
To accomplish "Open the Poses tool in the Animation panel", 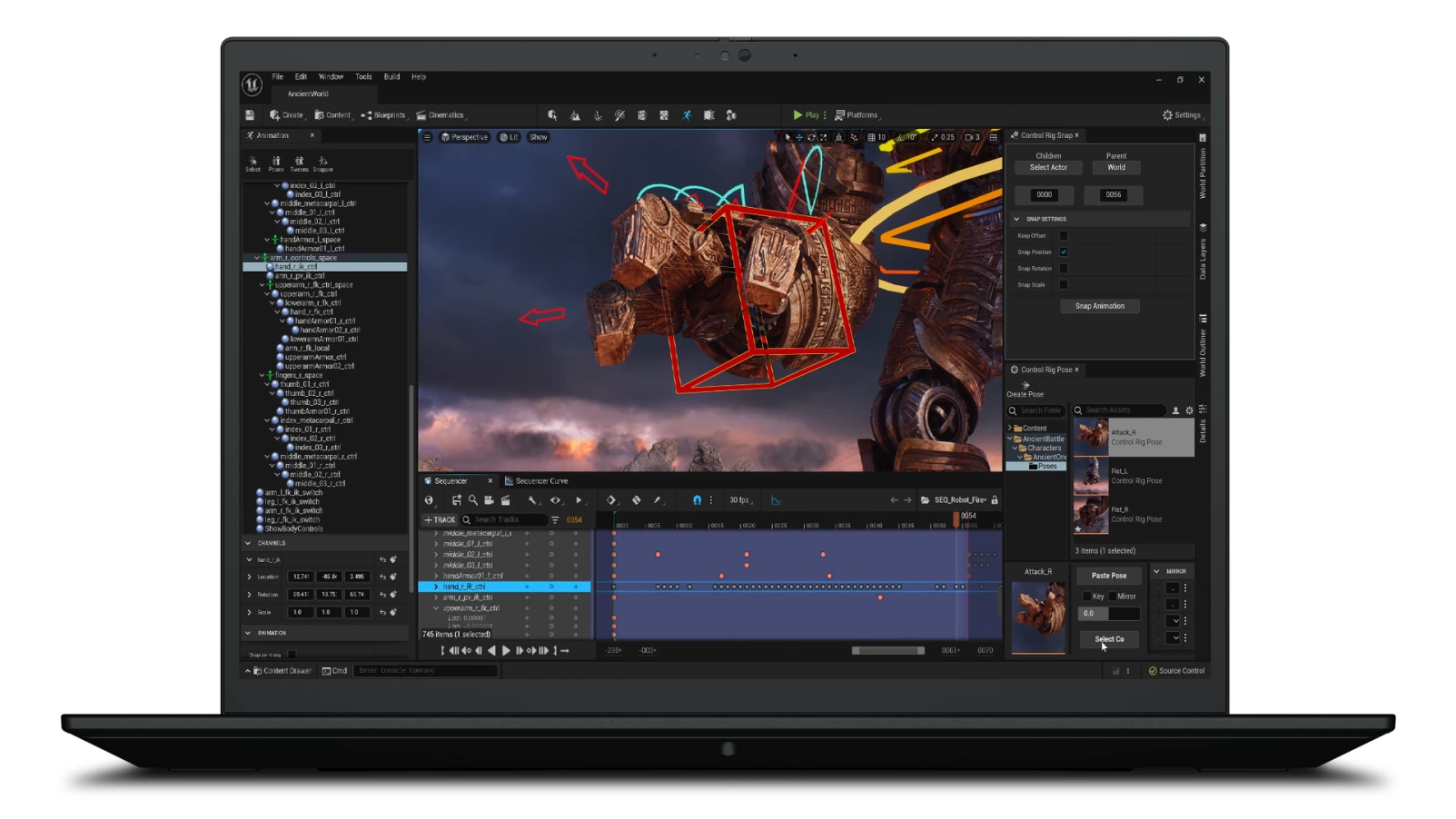I will coord(276,163).
